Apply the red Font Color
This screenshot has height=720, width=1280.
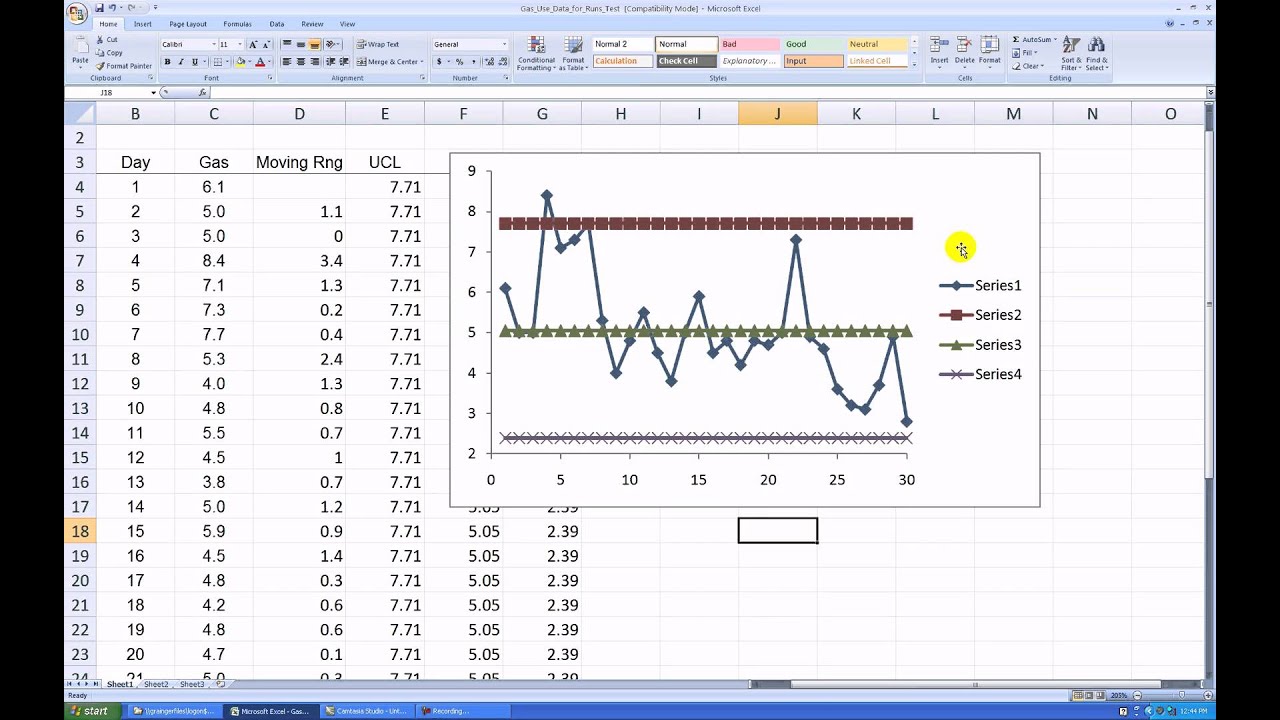coord(260,62)
